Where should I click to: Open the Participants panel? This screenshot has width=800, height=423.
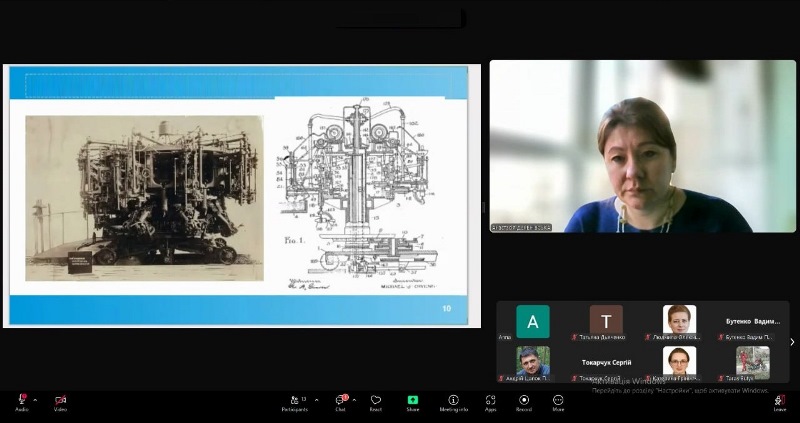click(x=294, y=401)
